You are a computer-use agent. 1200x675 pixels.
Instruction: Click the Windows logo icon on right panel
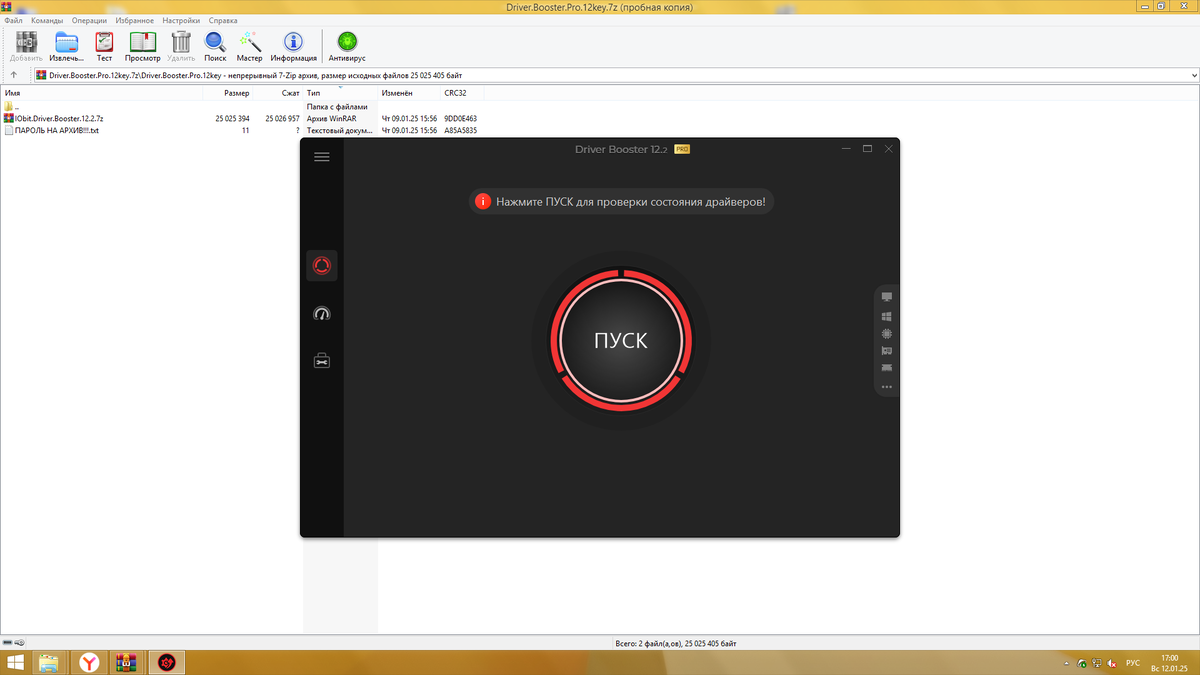point(887,316)
